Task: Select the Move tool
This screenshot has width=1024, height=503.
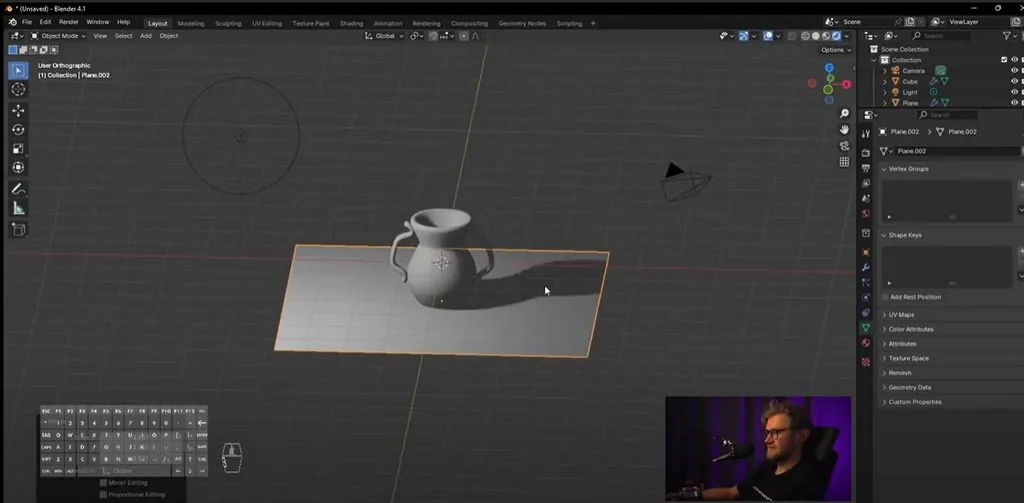Action: (18, 110)
